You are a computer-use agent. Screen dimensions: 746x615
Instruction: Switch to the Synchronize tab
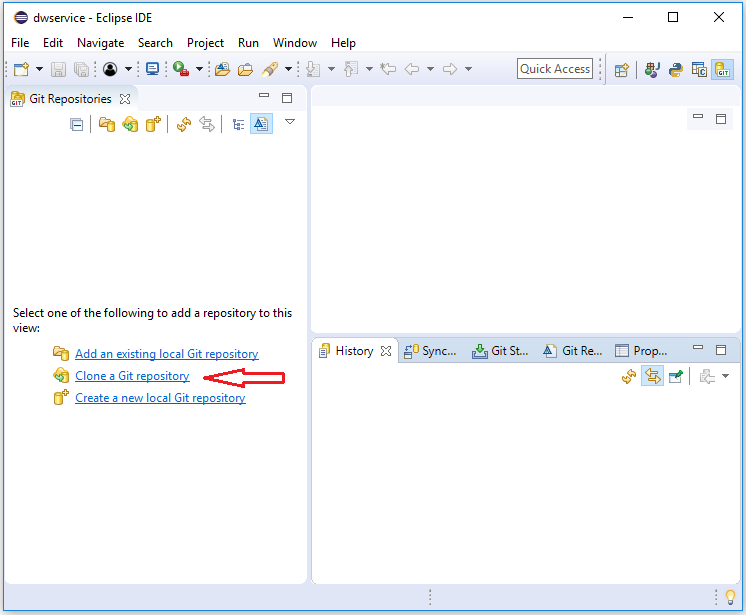(x=430, y=351)
